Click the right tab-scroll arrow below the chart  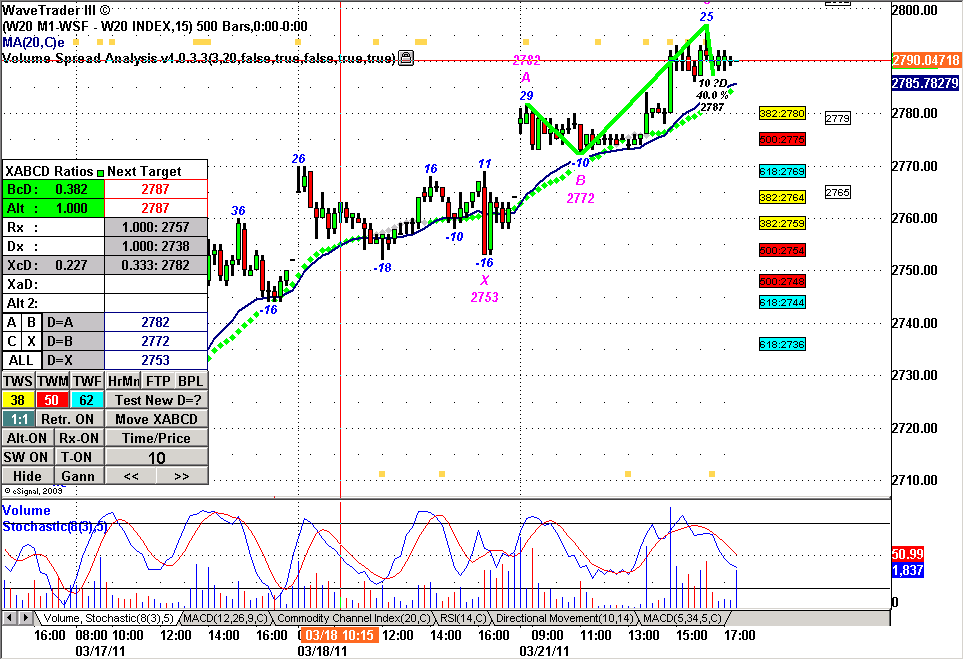pos(25,618)
